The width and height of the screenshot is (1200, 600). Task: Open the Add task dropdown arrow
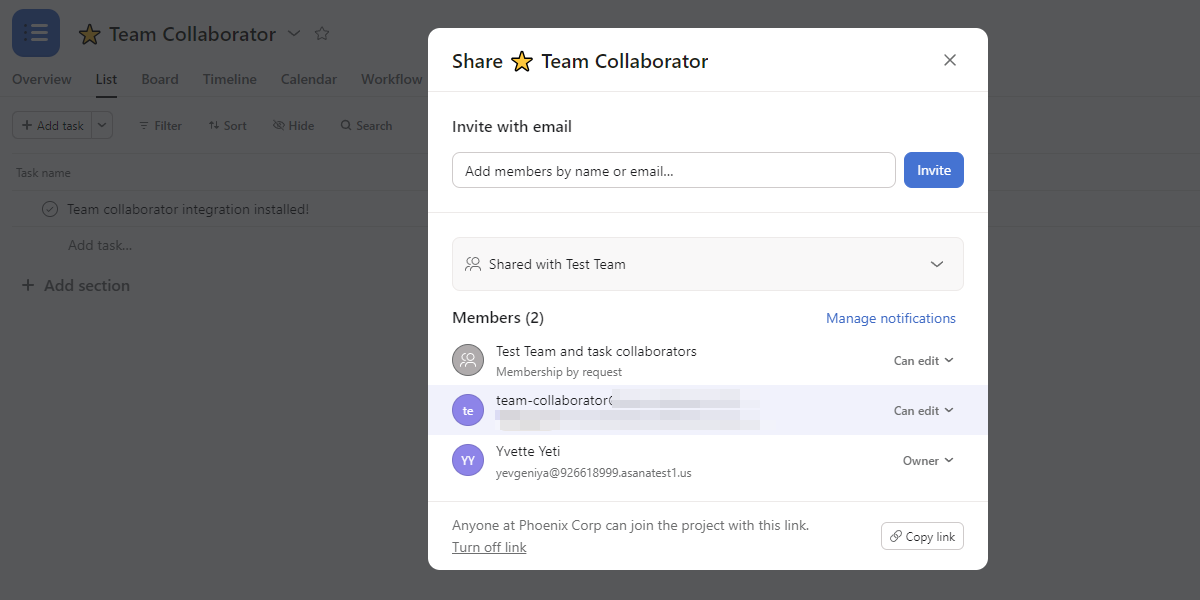point(103,125)
